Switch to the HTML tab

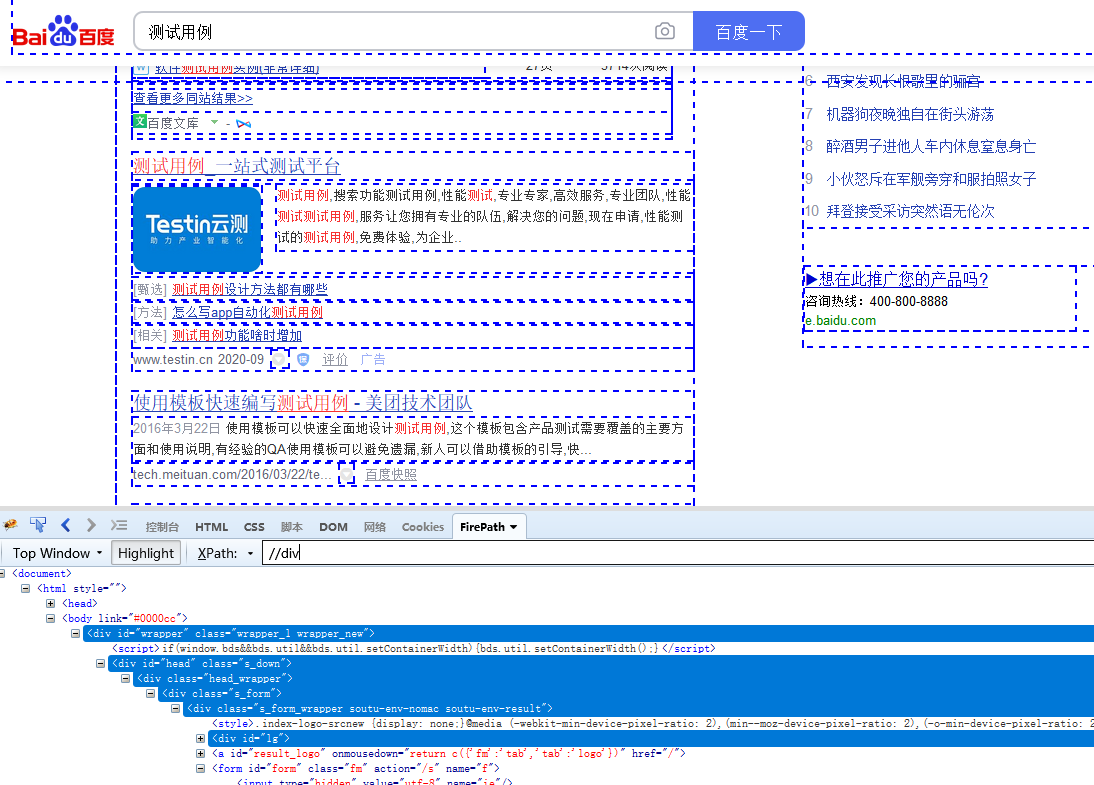(211, 527)
